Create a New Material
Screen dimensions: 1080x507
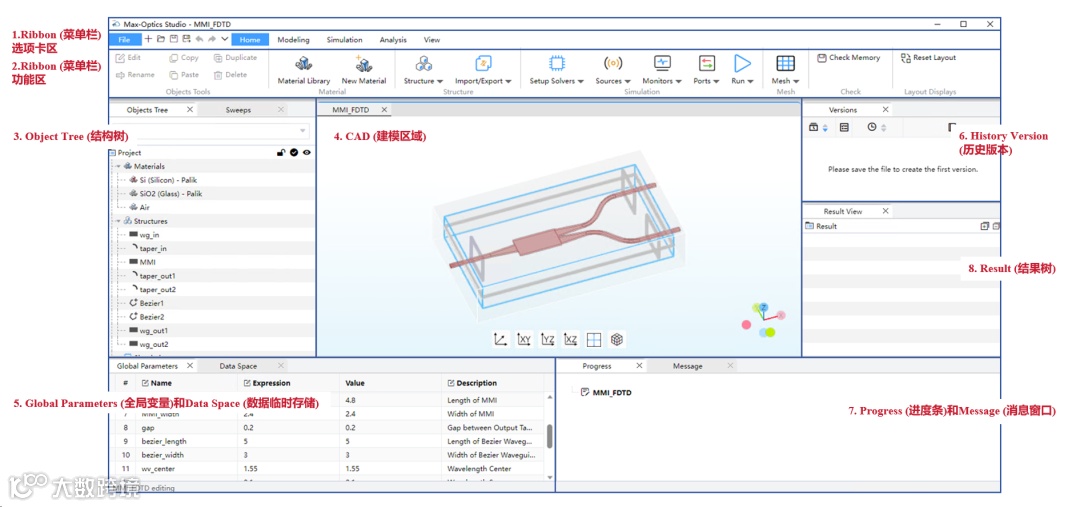point(364,71)
